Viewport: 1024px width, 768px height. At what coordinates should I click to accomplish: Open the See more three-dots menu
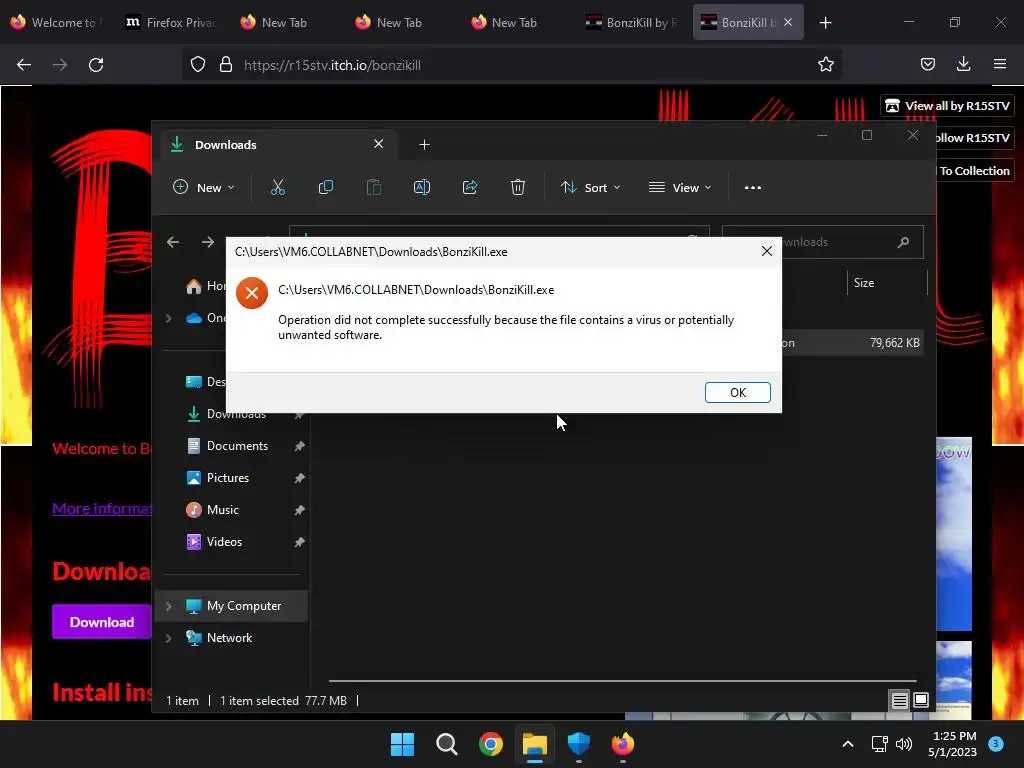752,187
